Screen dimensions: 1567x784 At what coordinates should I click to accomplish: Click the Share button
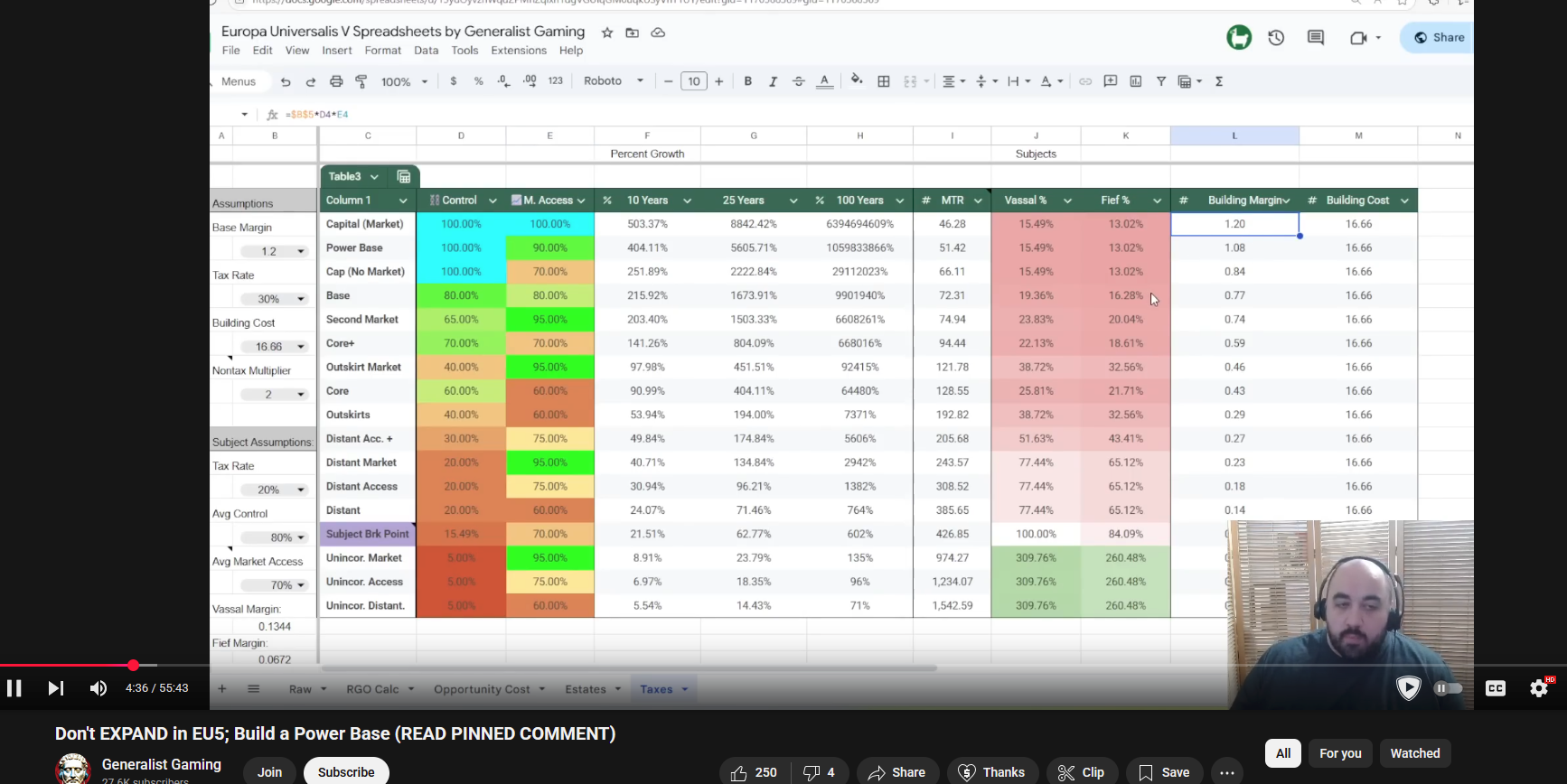(x=1438, y=38)
